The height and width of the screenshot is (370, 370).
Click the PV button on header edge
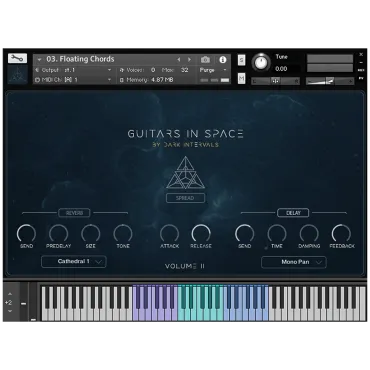[361, 78]
